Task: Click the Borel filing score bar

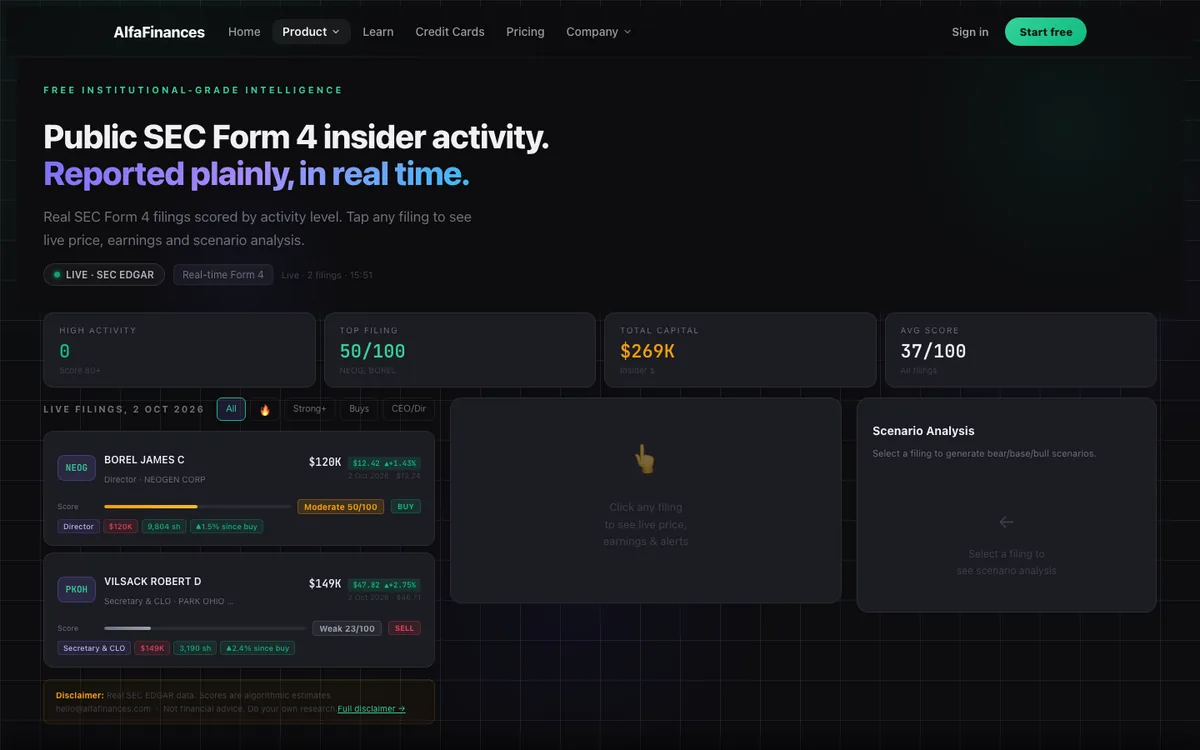Action: coord(197,507)
